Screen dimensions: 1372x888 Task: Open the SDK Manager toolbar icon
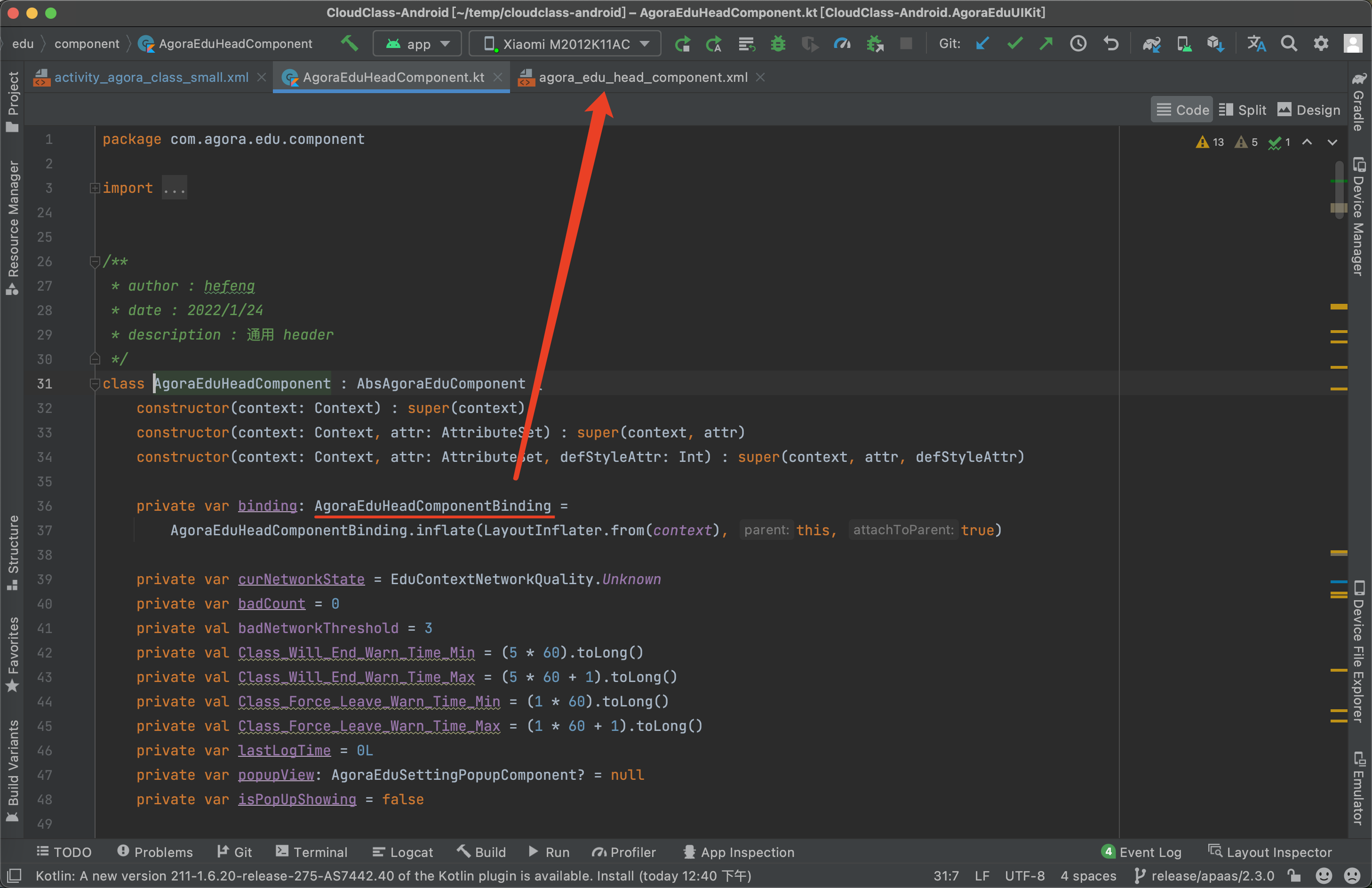click(x=1216, y=44)
